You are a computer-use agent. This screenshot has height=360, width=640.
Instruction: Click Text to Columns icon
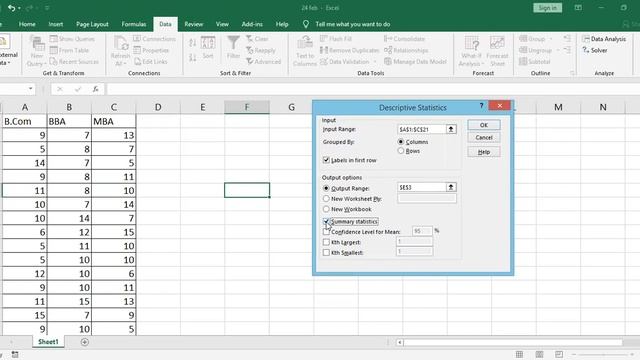click(x=305, y=51)
